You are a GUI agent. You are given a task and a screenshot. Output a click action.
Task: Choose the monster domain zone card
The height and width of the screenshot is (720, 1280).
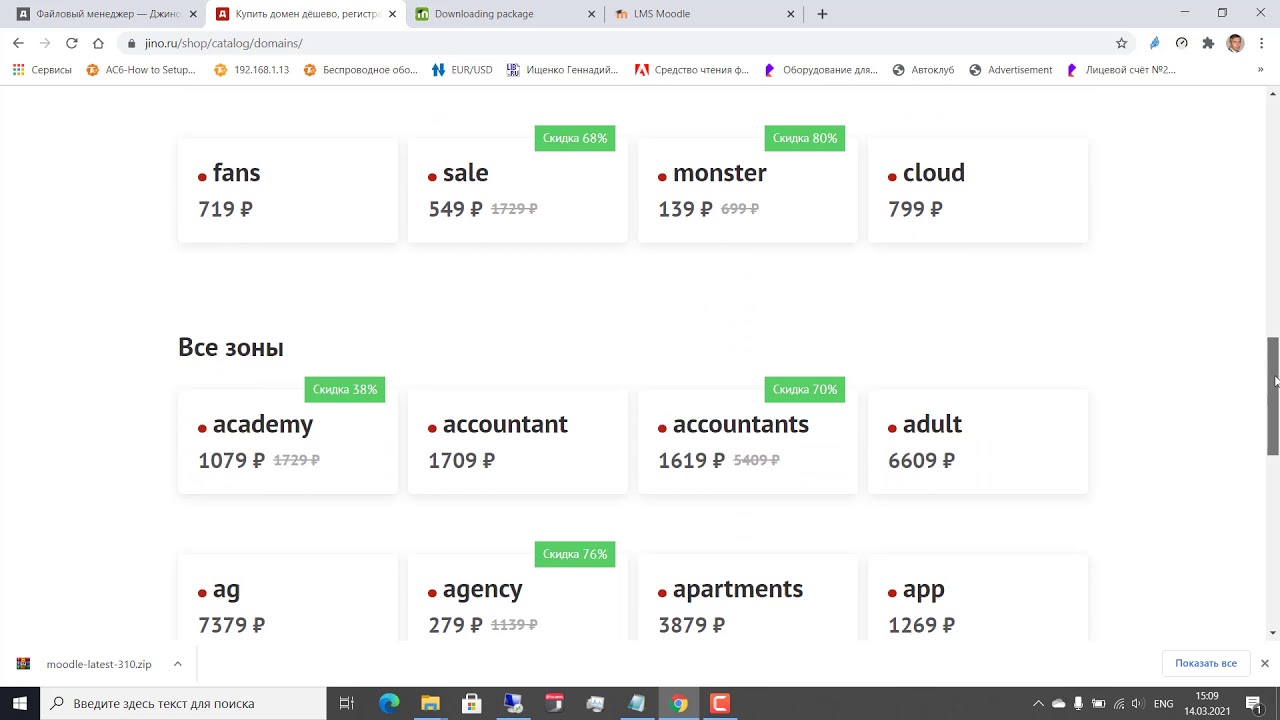click(748, 190)
